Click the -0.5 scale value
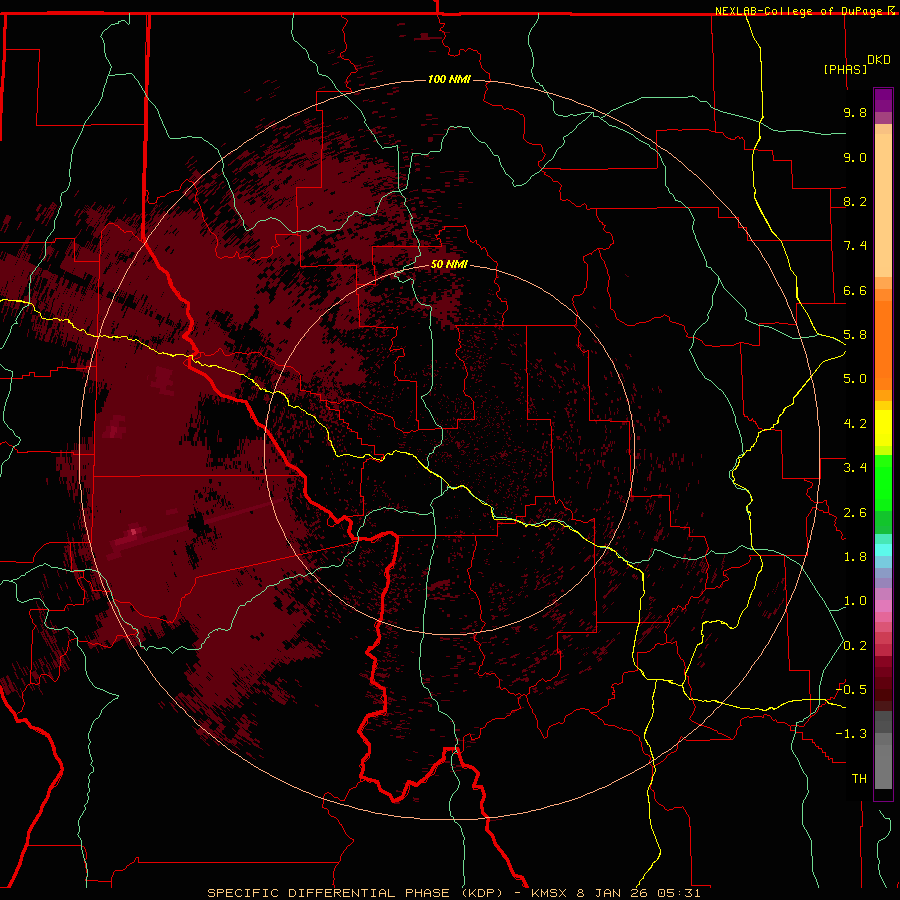This screenshot has width=900, height=900. 851,690
